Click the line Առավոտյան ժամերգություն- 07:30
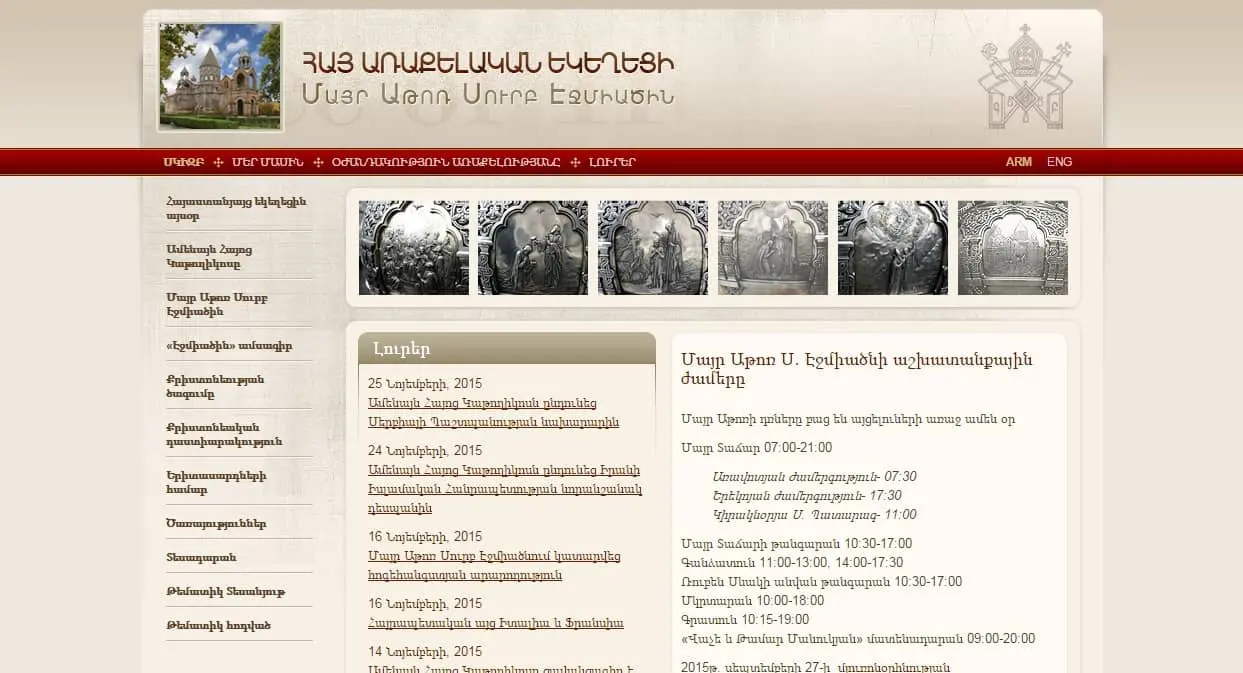The image size is (1243, 673). pyautogui.click(x=814, y=476)
